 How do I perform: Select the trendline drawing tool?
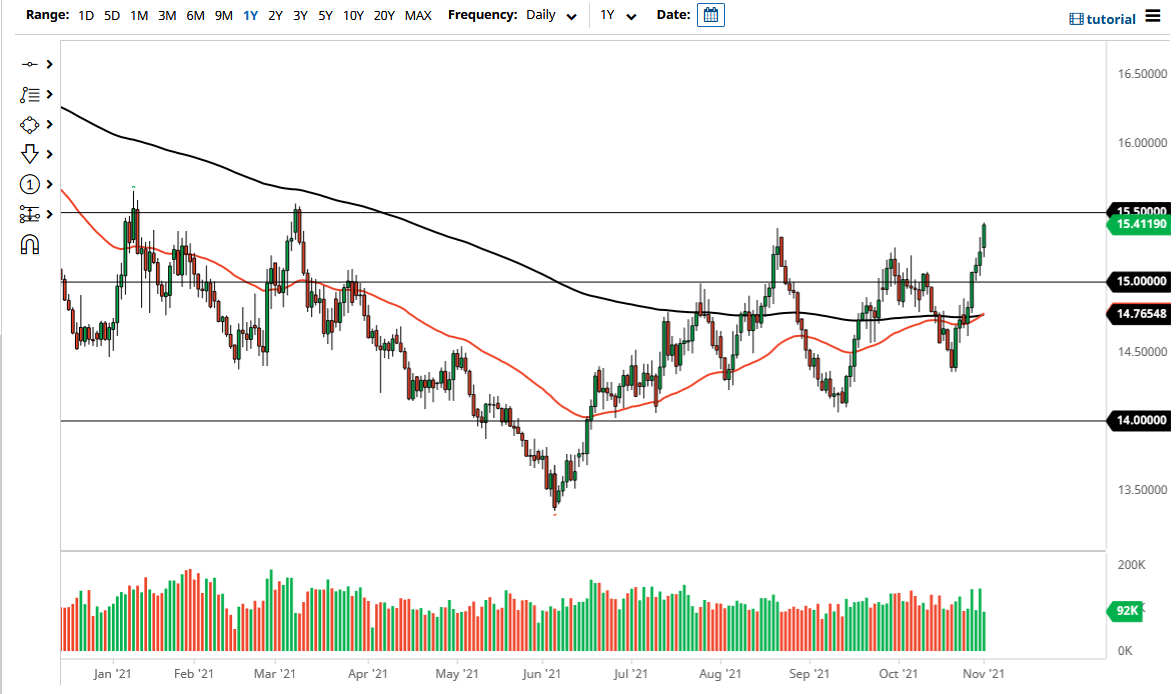click(30, 63)
